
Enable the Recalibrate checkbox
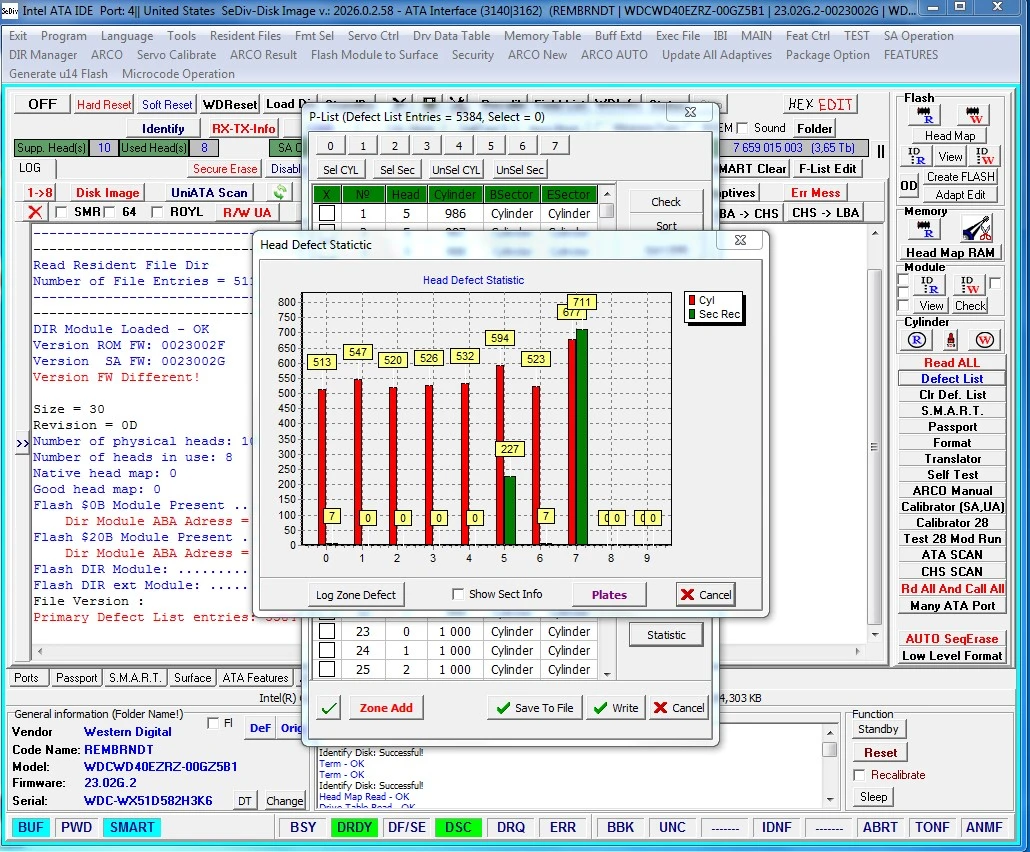click(859, 775)
